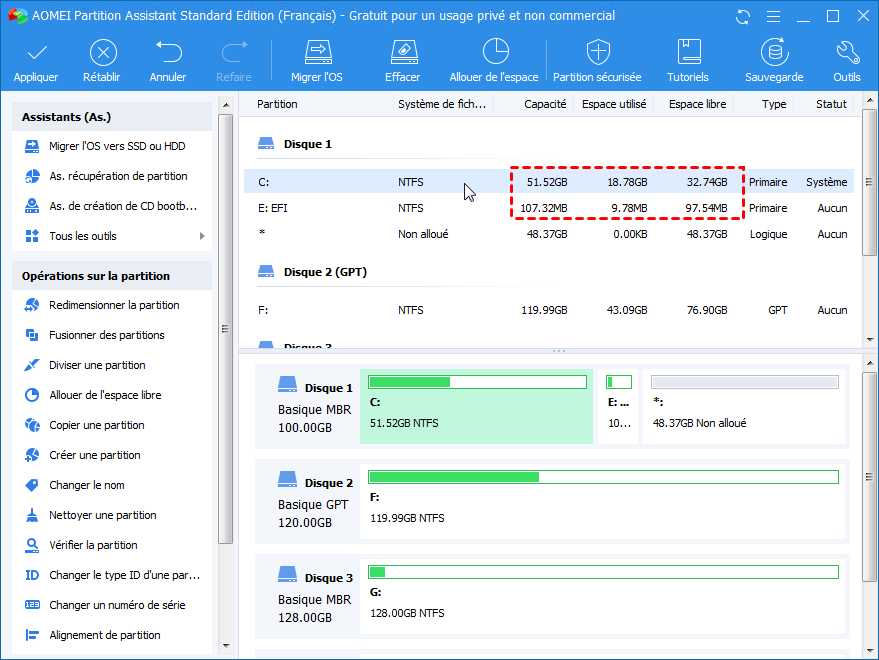Image resolution: width=879 pixels, height=660 pixels.
Task: Open the Tutoriels book icon
Action: 688,53
